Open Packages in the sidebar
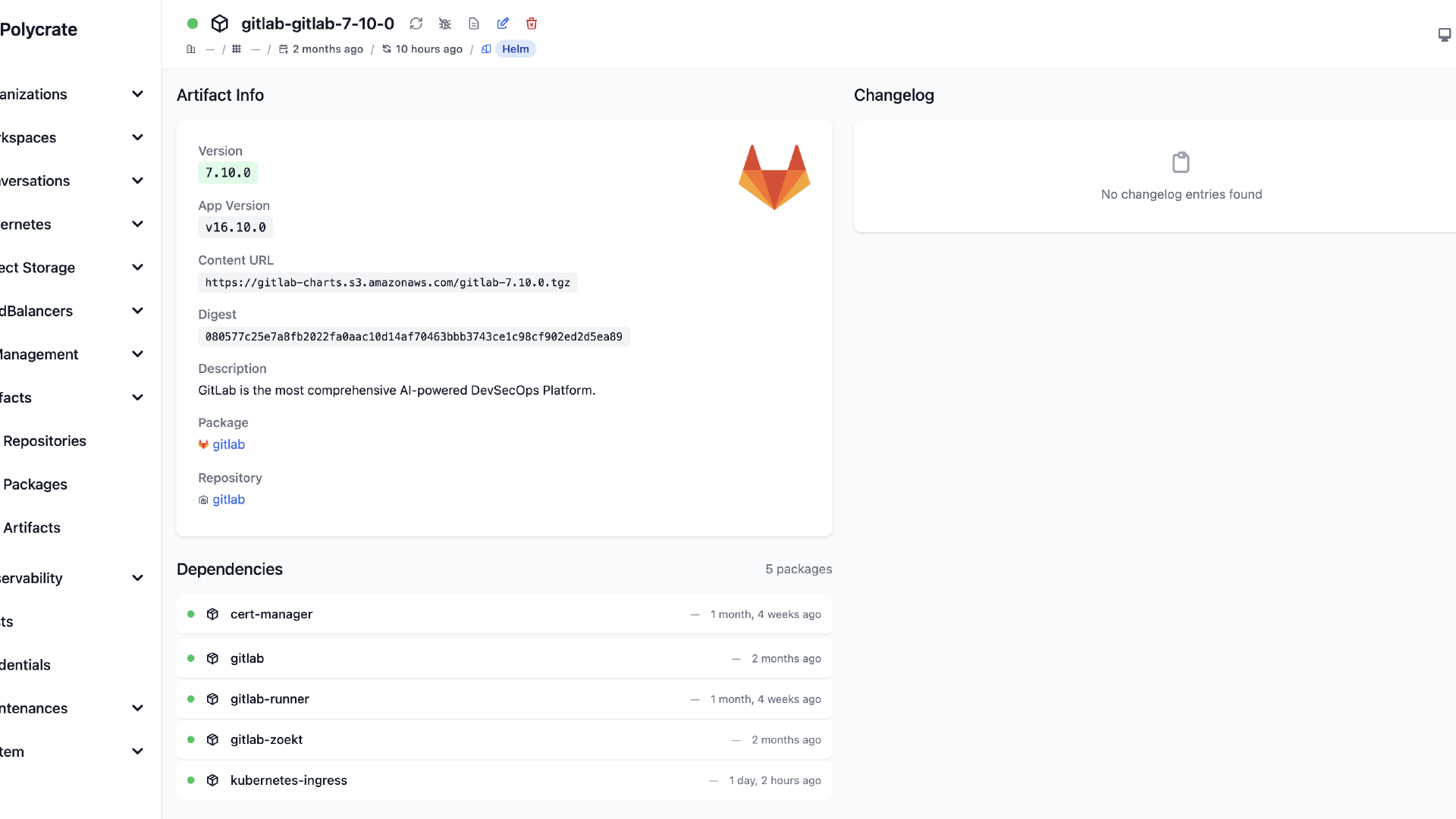 point(35,485)
